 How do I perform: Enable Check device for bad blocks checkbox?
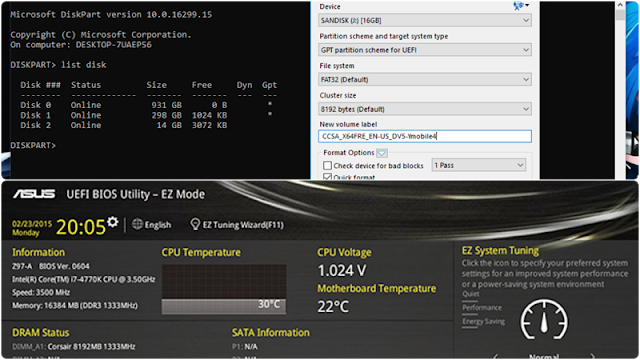[327, 165]
